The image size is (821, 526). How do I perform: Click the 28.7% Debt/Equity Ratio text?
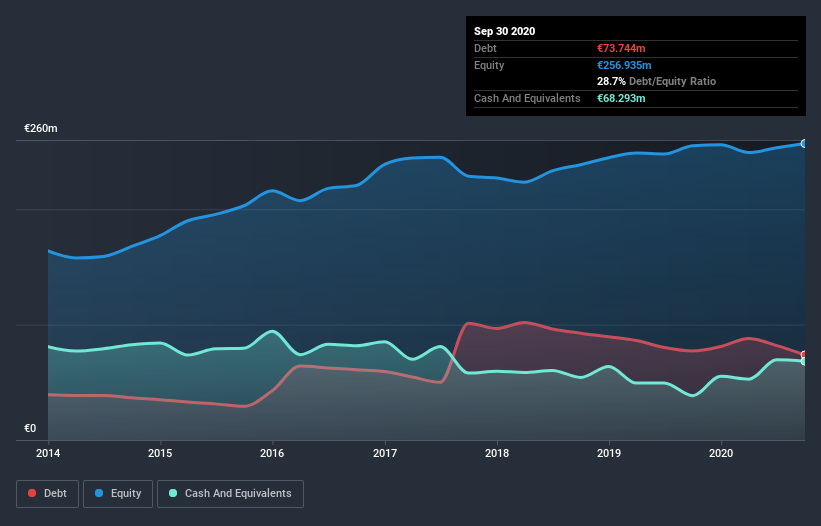657,81
